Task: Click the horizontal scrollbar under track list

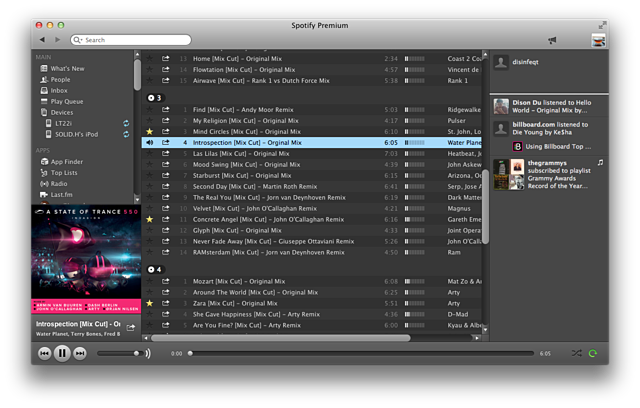Action: pos(281,338)
